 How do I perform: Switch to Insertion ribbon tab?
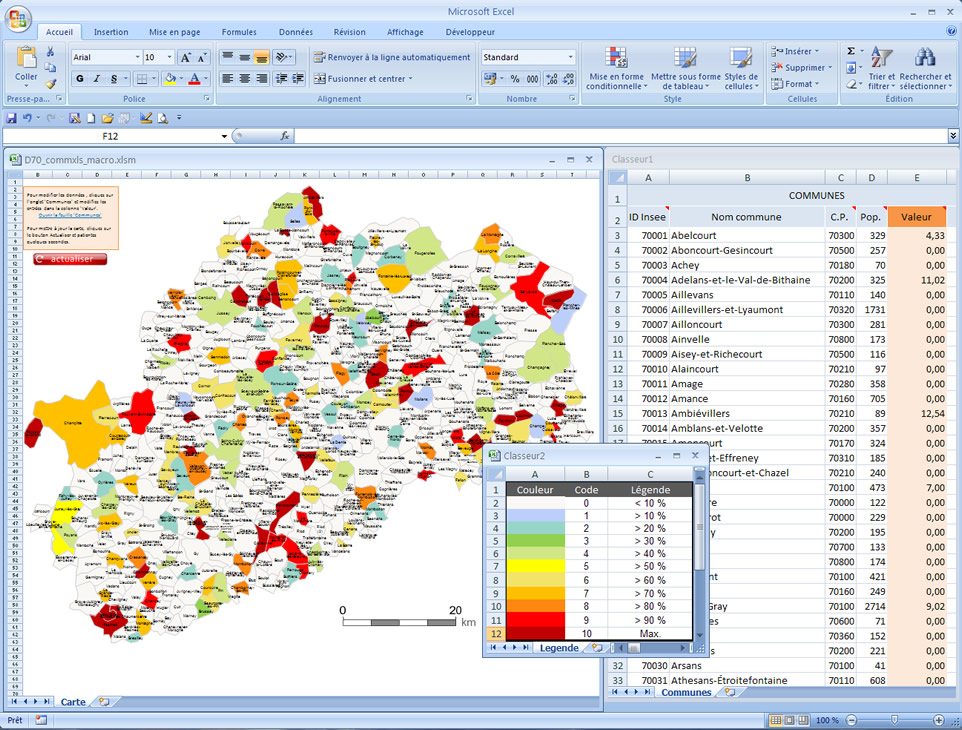[111, 32]
